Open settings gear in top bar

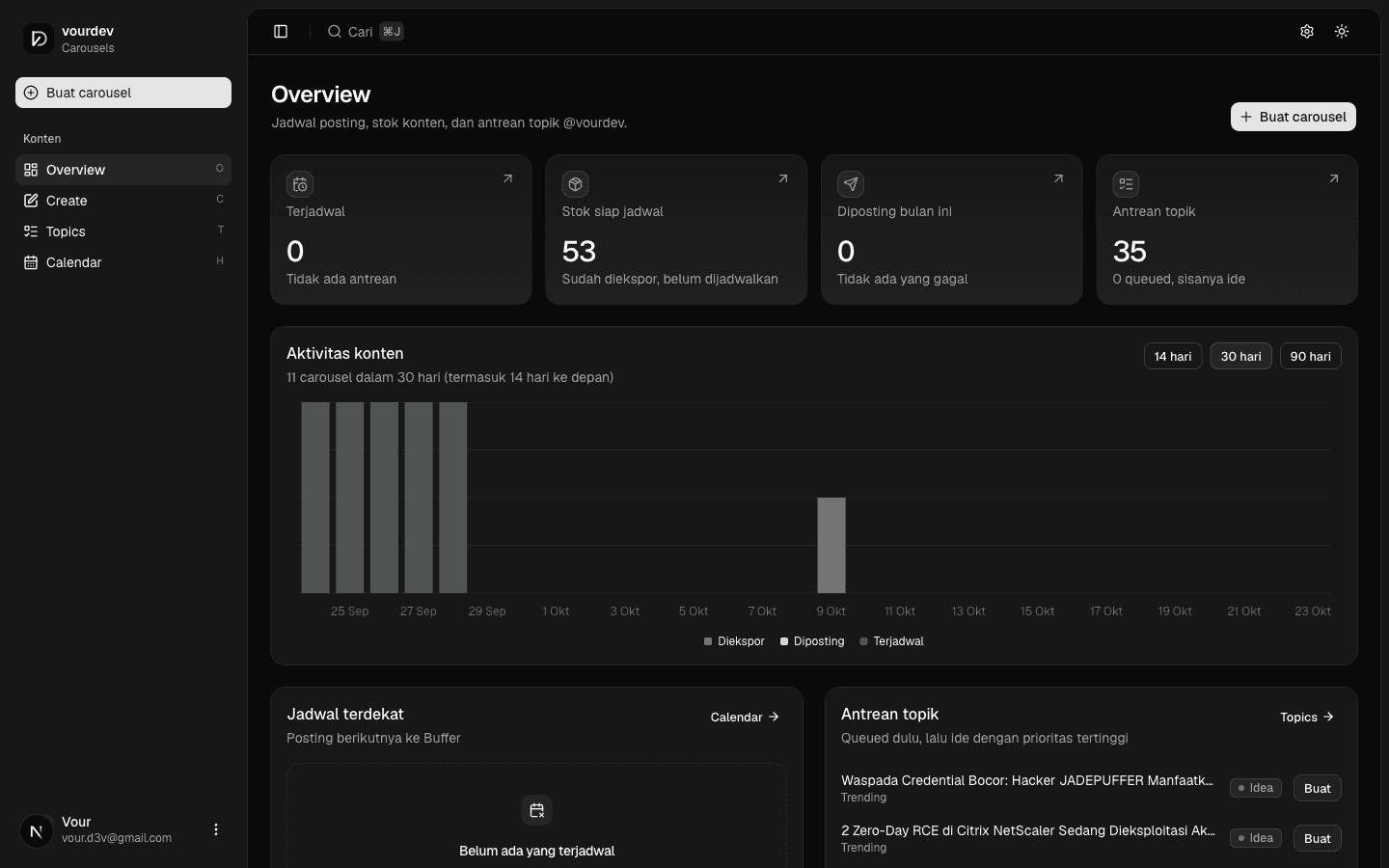click(1307, 32)
